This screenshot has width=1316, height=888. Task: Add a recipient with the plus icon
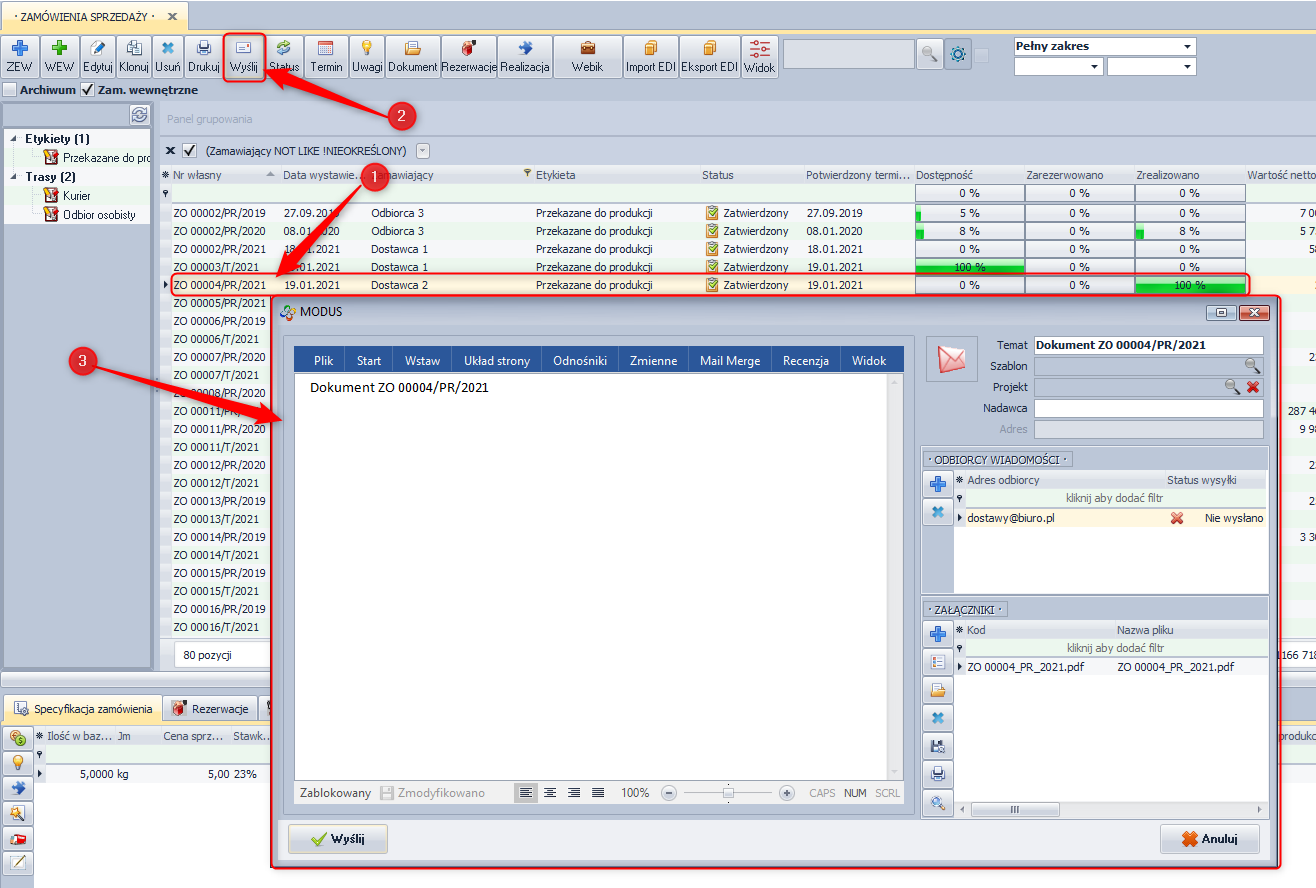tap(938, 484)
